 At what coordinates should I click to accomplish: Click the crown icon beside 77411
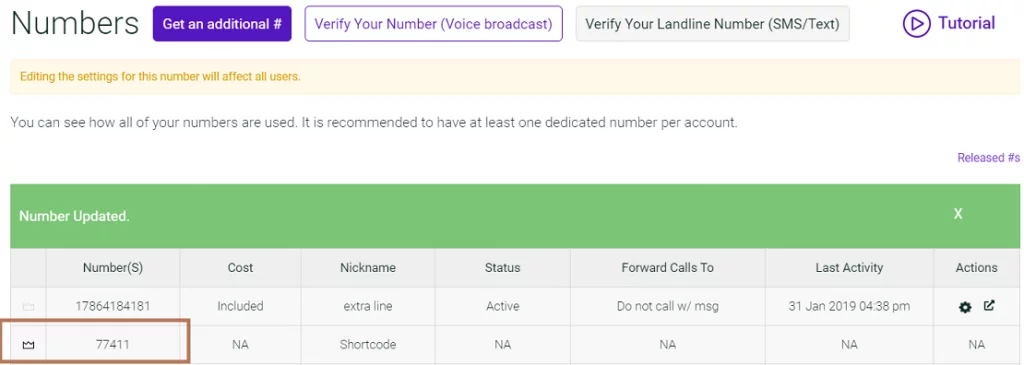click(28, 345)
